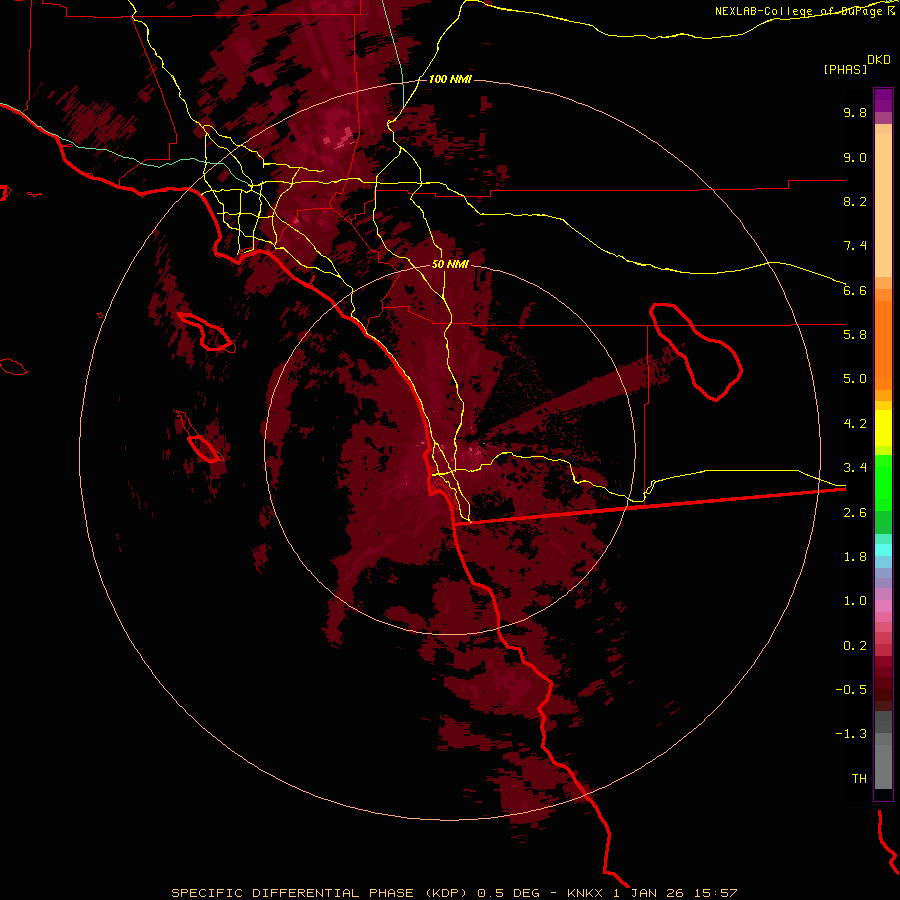
Task: Select the 0.2 value on the color scale
Action: coord(855,645)
